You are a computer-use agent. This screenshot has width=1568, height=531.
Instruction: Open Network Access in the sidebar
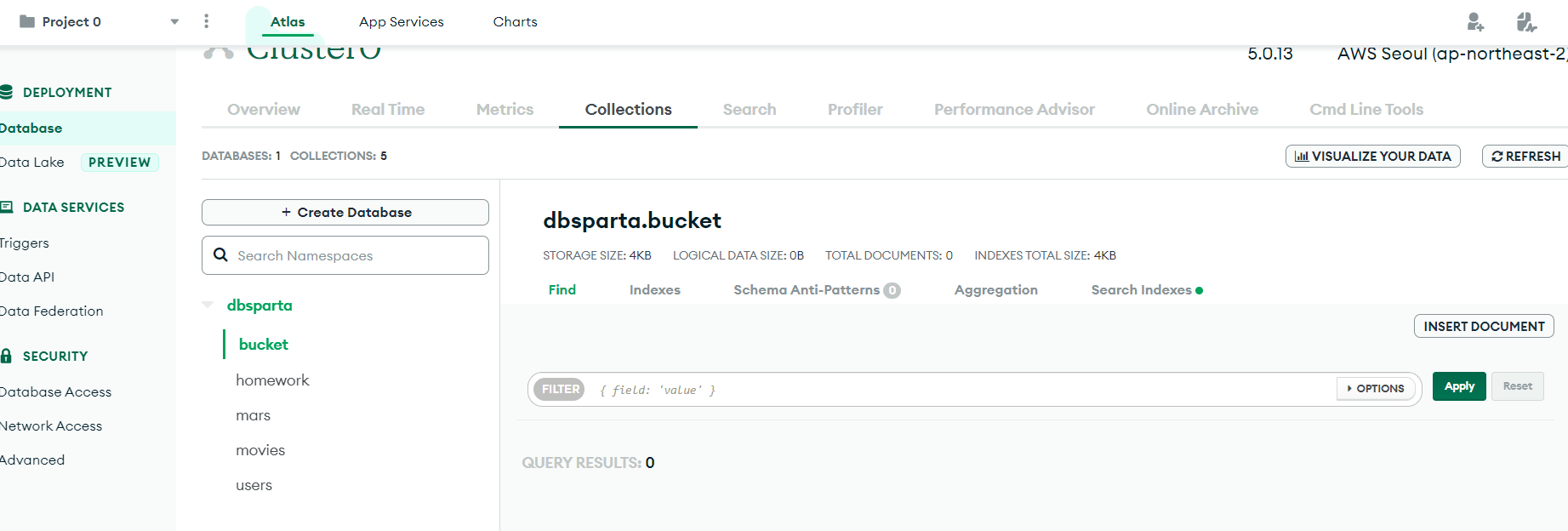(x=51, y=426)
